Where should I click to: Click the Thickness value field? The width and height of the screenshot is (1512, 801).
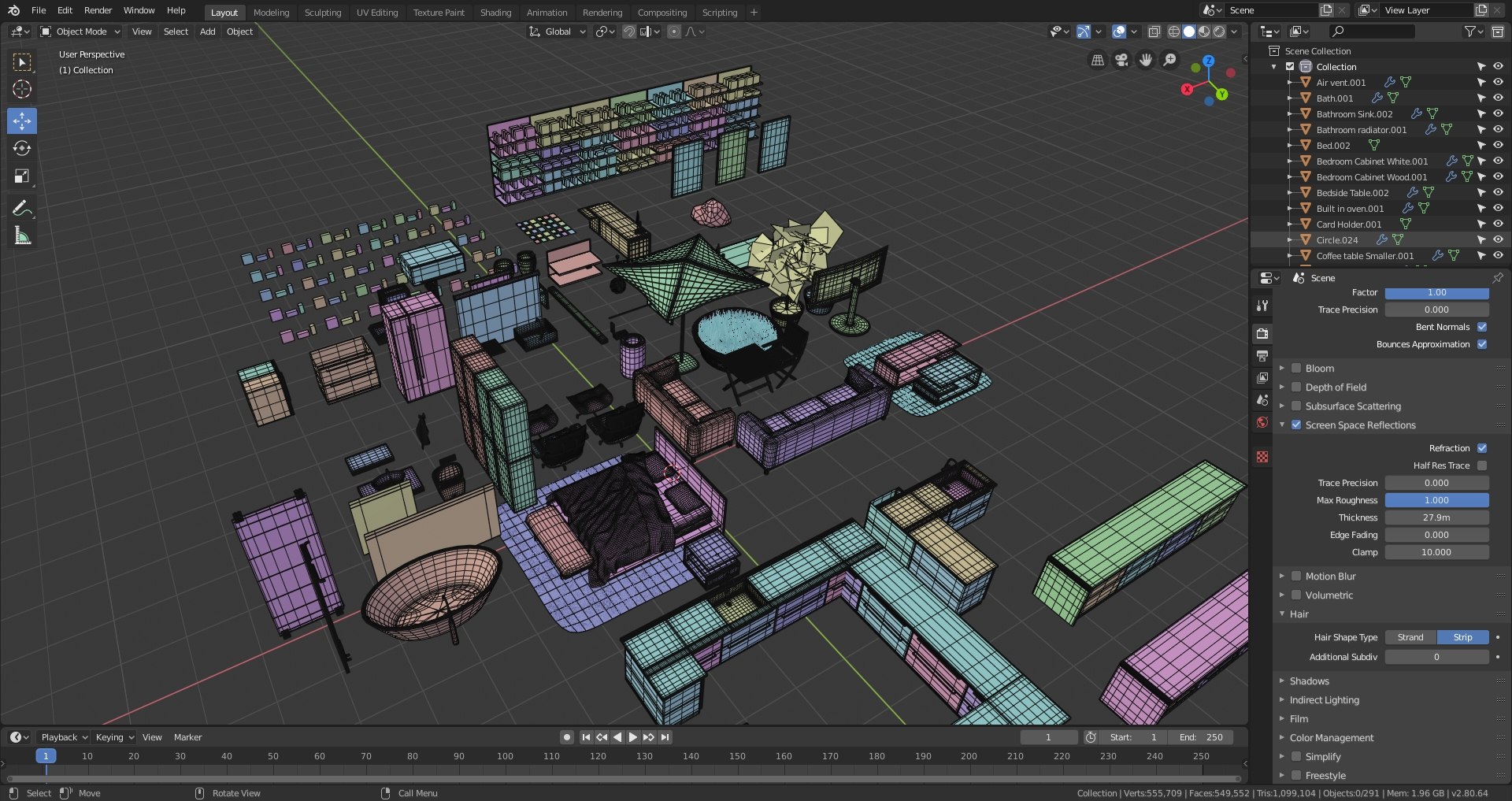click(x=1437, y=517)
